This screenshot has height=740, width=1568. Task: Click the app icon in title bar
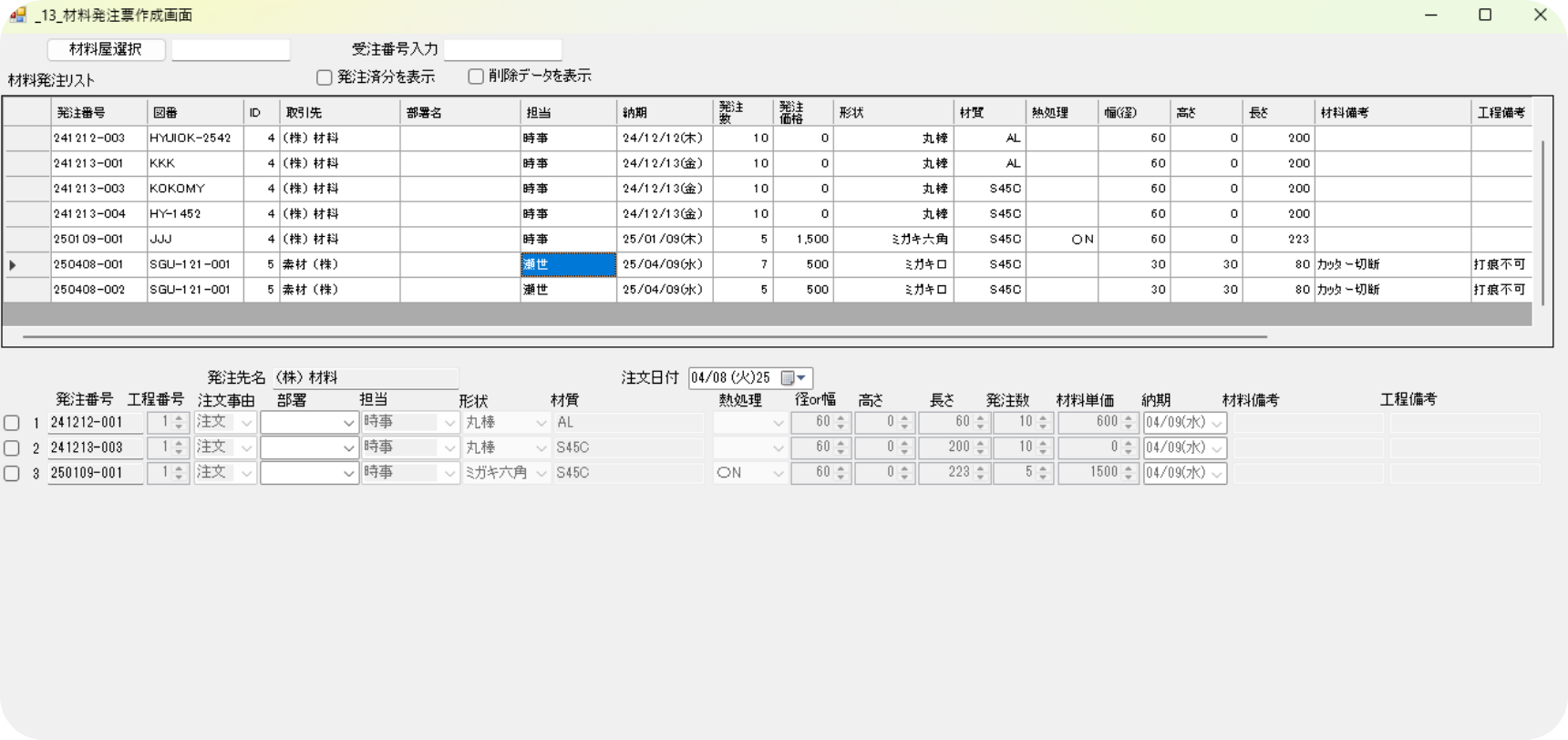[x=17, y=15]
